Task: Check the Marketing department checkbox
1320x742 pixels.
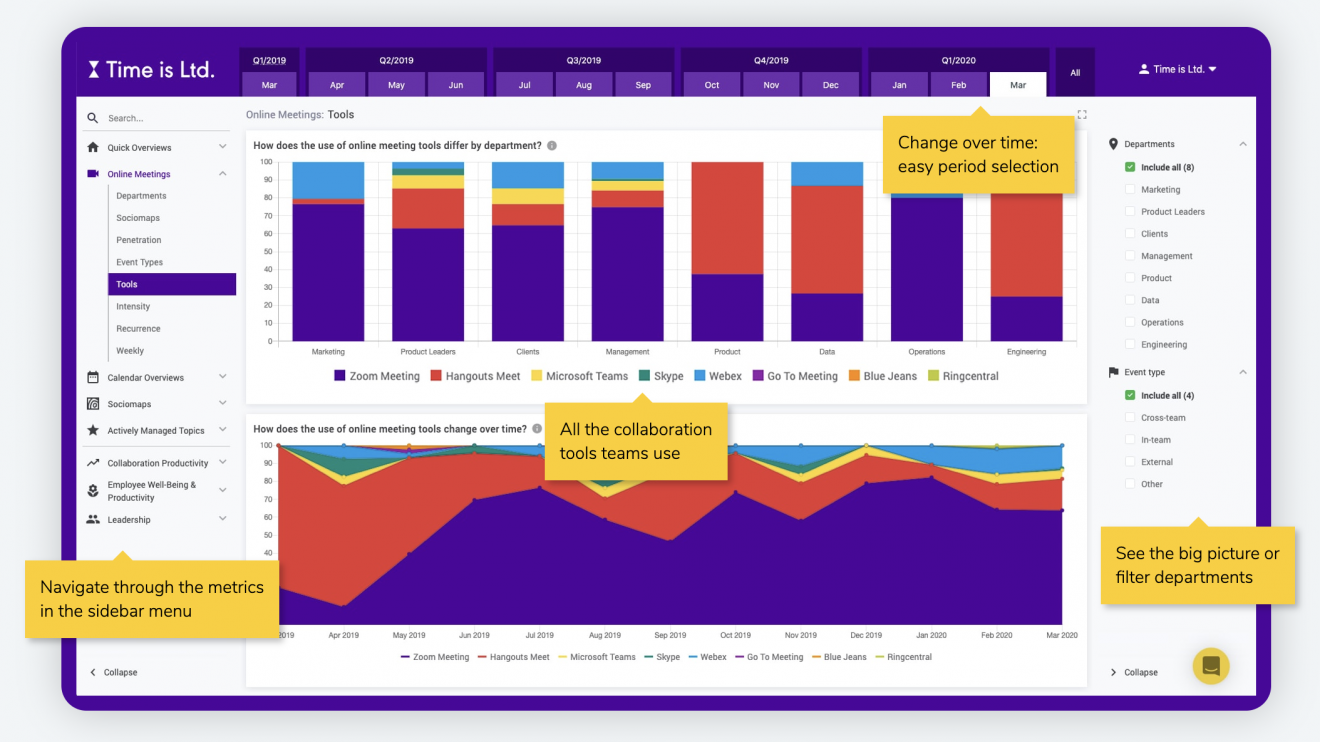Action: click(1130, 190)
